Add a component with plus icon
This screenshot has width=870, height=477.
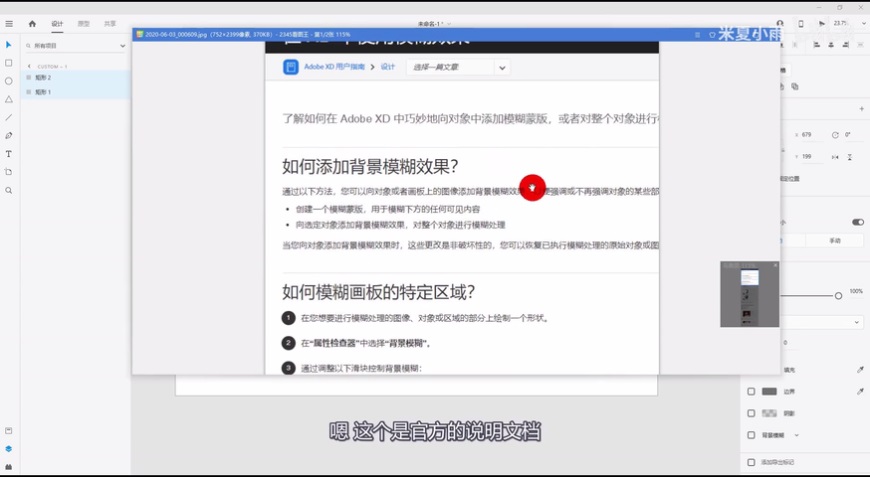tap(862, 109)
